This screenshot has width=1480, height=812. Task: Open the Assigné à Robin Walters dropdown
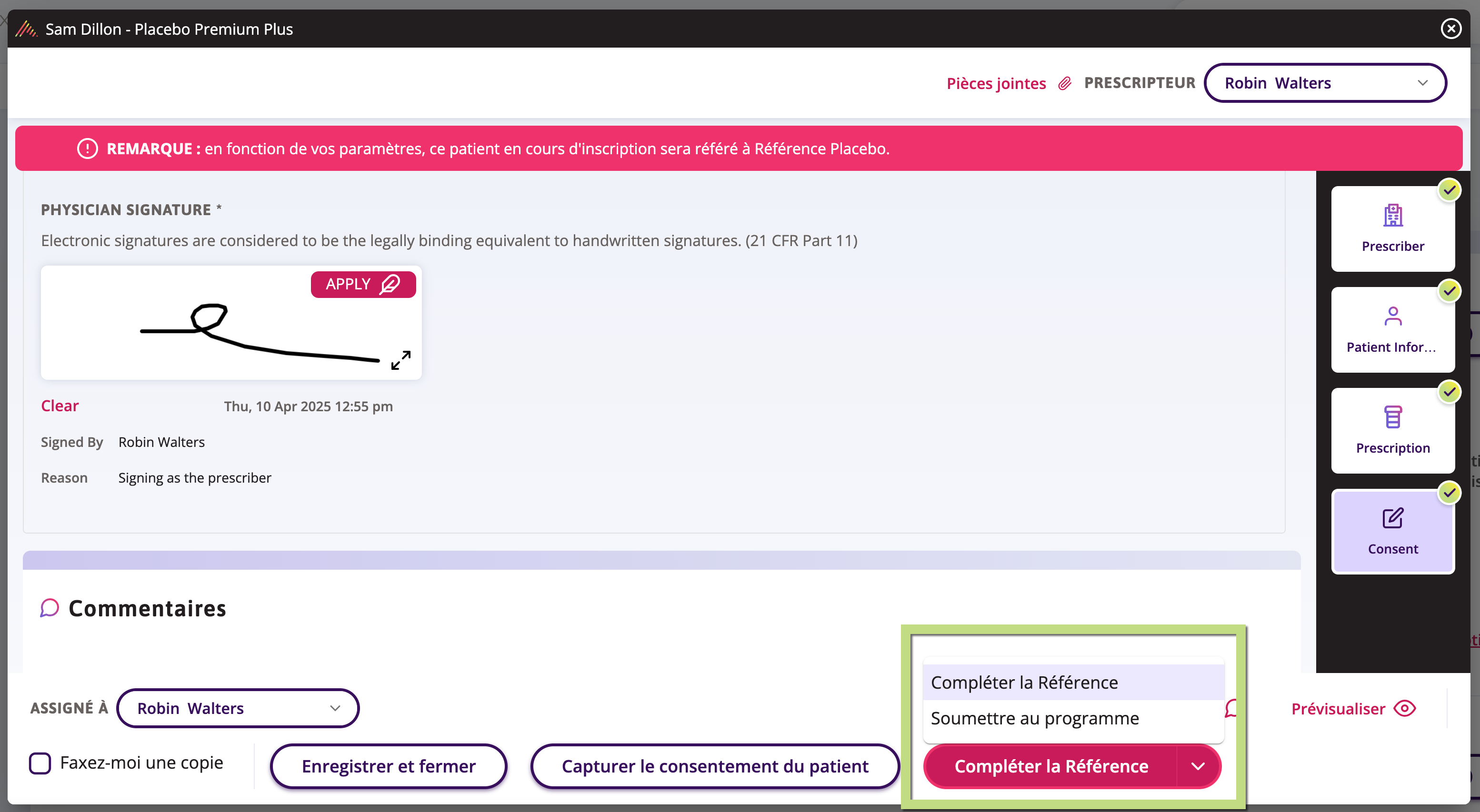(x=237, y=708)
